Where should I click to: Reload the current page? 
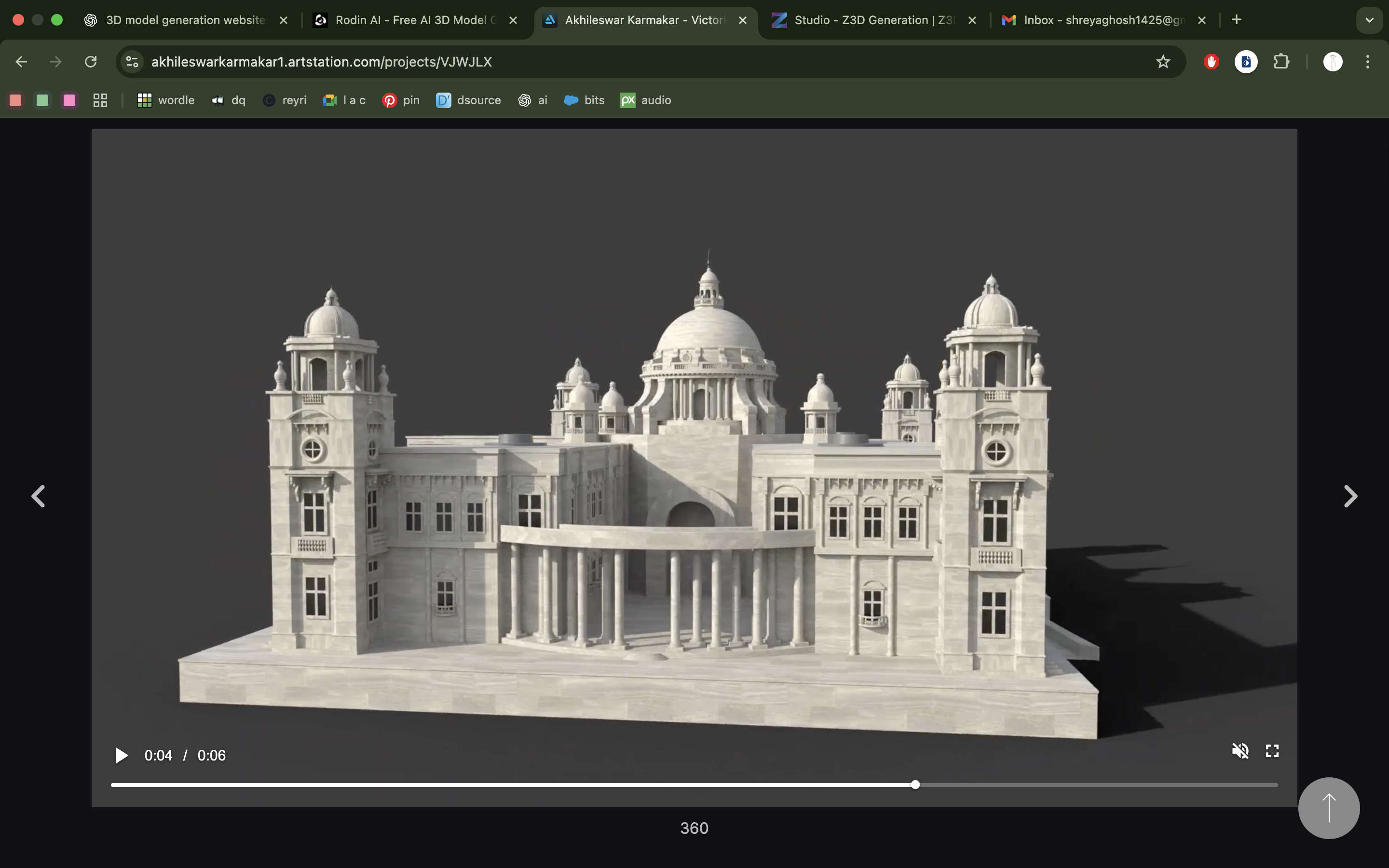91,62
